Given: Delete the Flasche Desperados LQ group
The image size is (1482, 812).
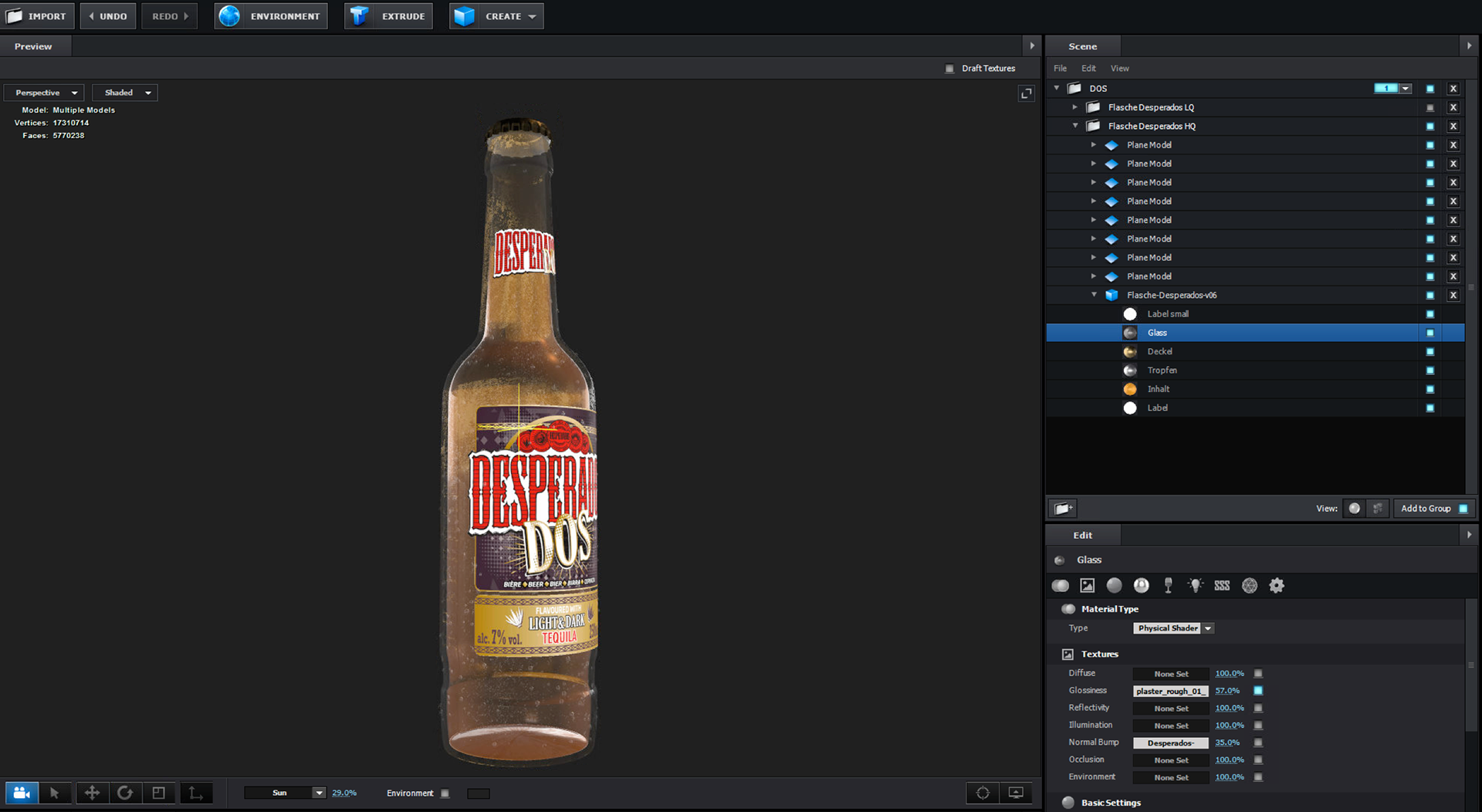Looking at the screenshot, I should click(1453, 107).
